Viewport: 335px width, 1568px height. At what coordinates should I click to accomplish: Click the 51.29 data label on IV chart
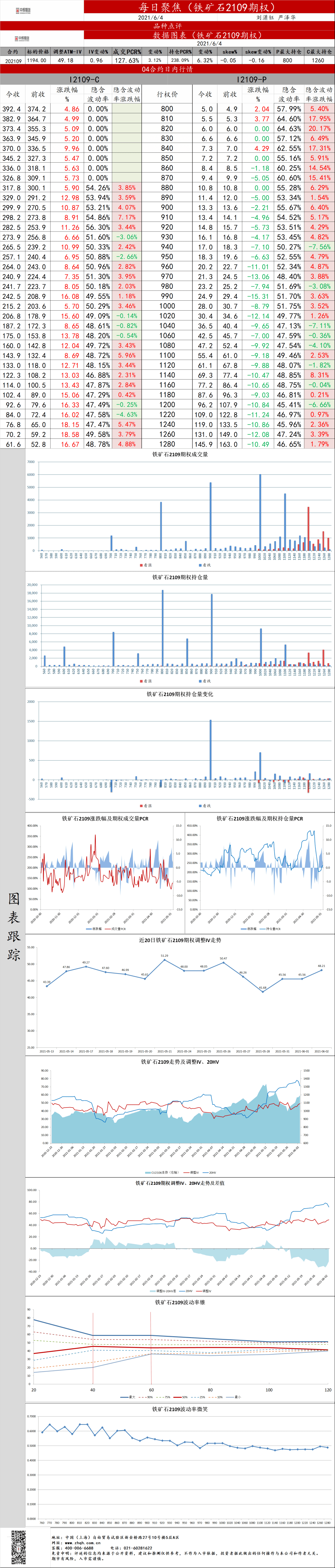(x=165, y=956)
